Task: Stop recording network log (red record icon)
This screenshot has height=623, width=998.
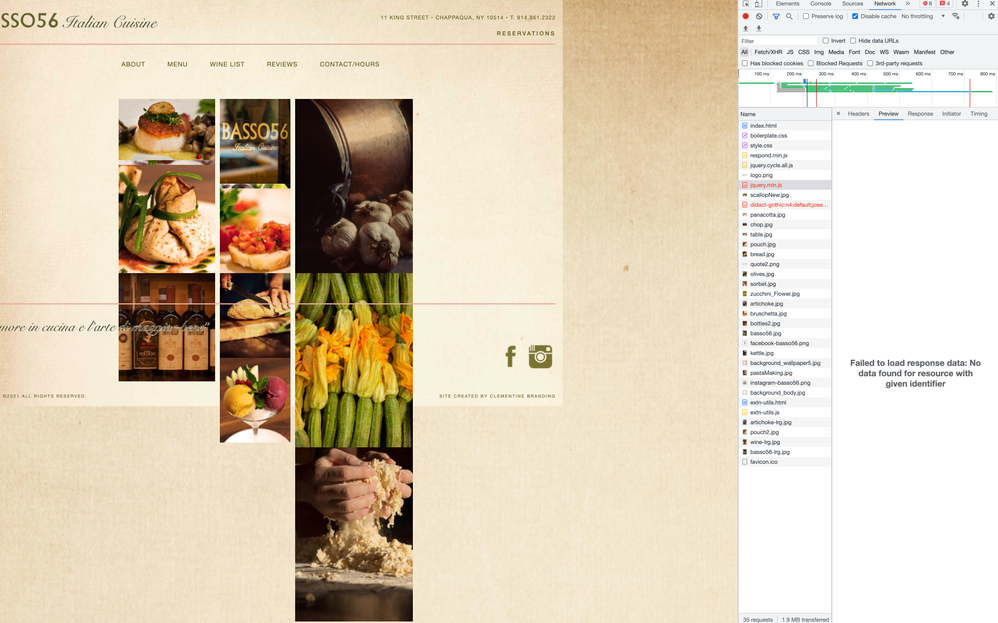Action: 746,16
